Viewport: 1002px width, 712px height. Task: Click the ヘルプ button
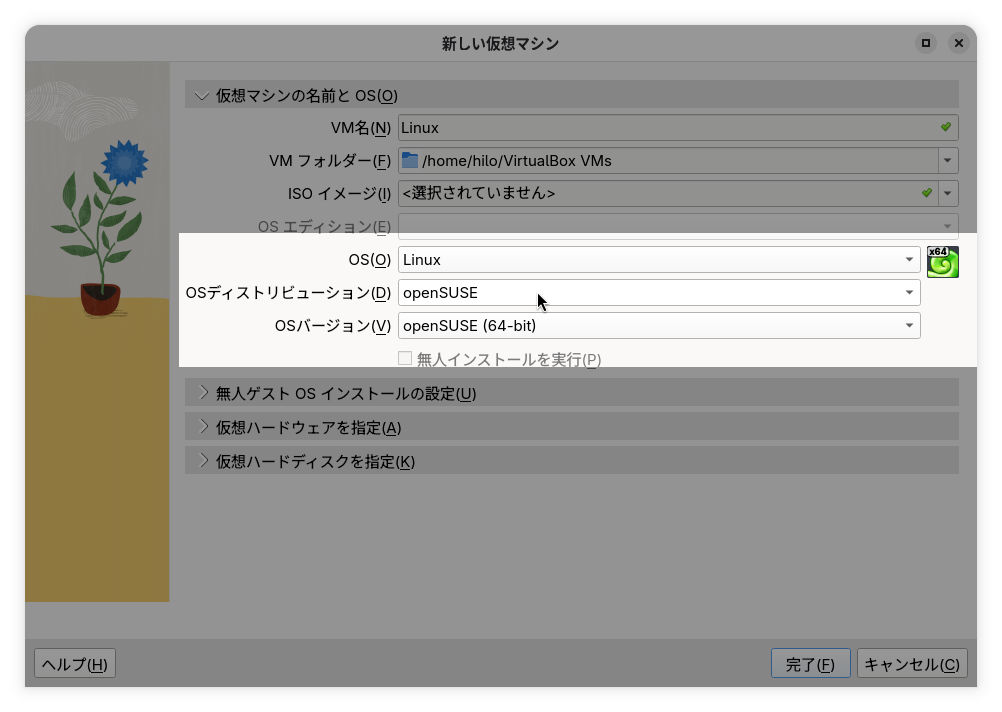click(x=75, y=664)
